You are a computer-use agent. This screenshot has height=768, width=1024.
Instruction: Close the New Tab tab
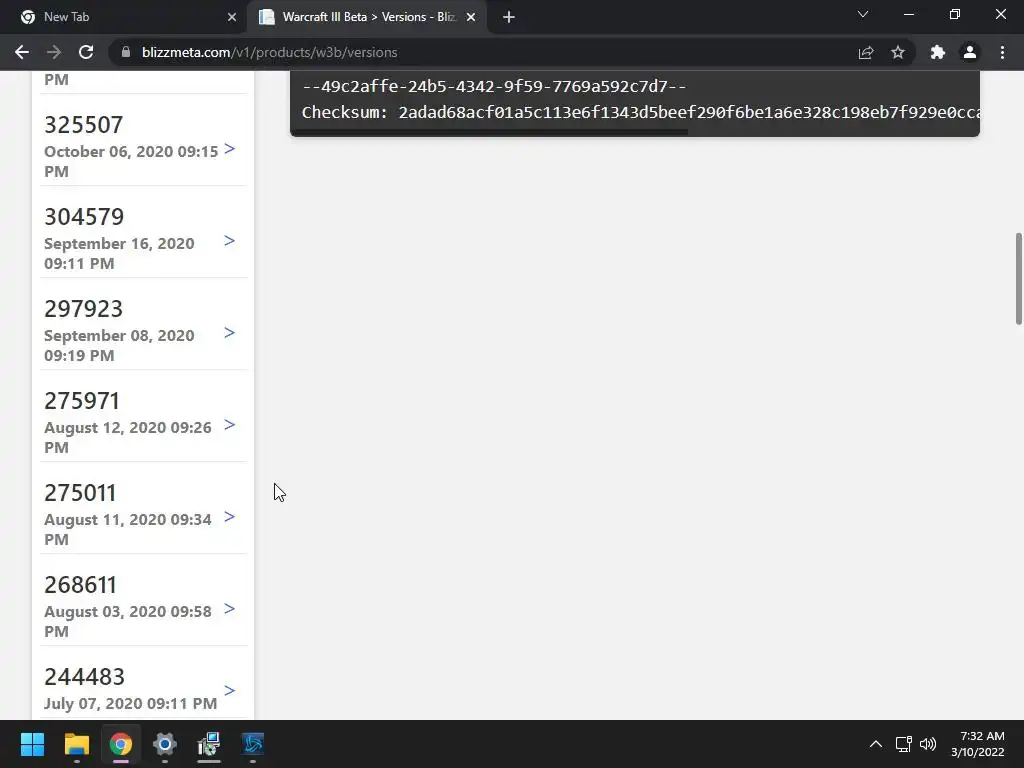[x=231, y=17]
